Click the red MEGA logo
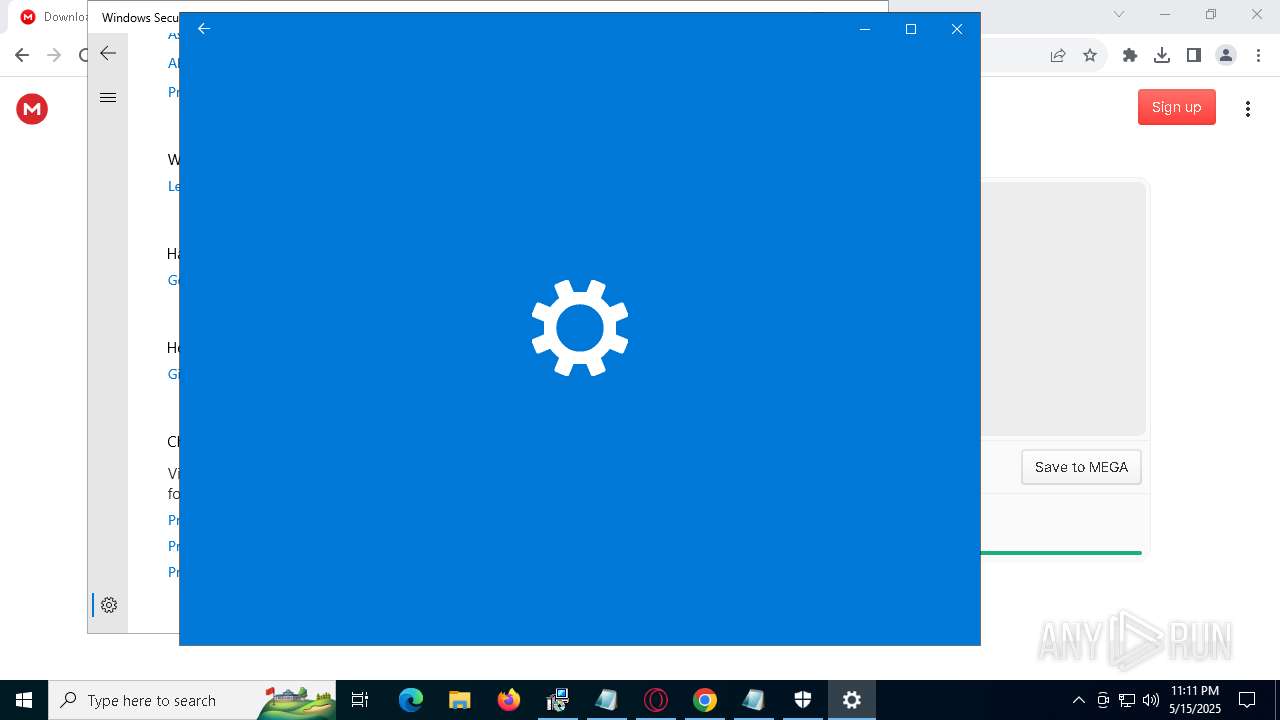This screenshot has height=720, width=1280. click(32, 108)
